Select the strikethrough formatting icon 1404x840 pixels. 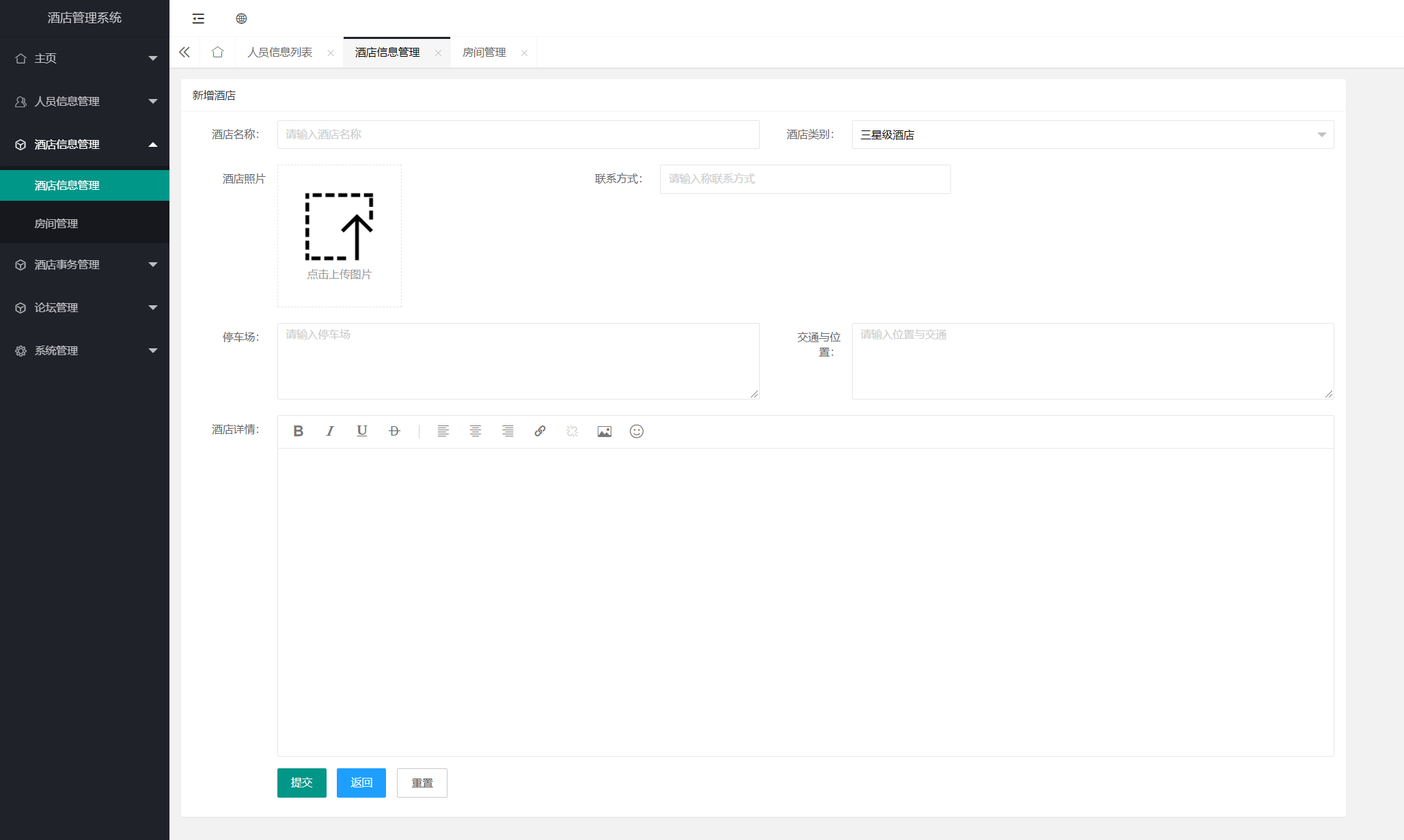[394, 431]
